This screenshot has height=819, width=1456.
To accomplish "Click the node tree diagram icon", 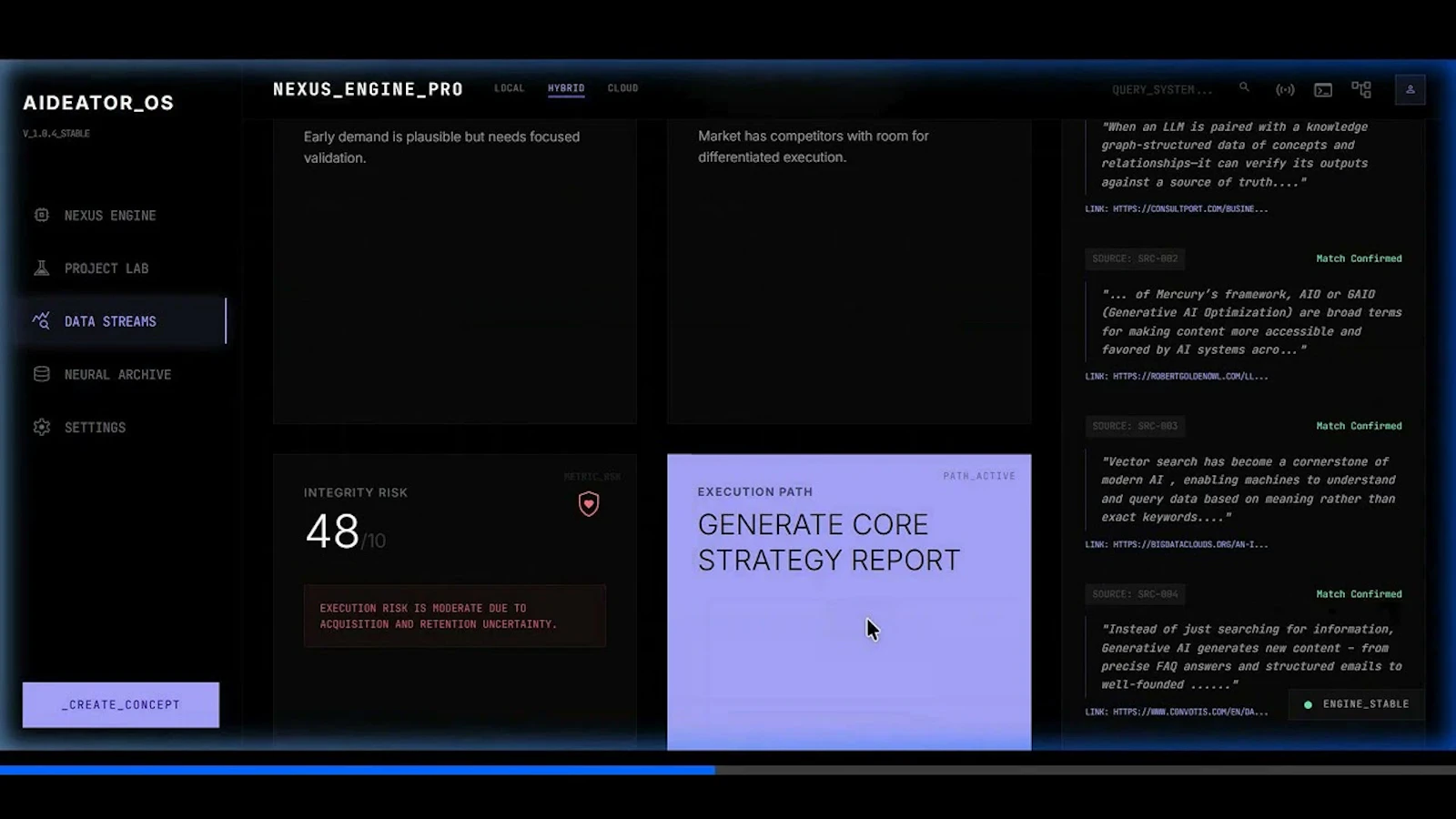I will tap(1361, 89).
